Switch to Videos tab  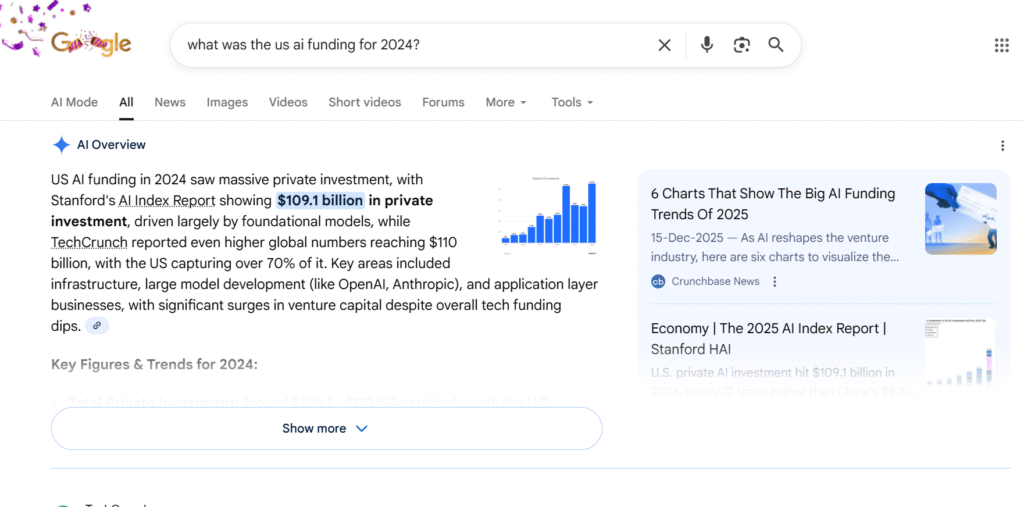pos(288,103)
